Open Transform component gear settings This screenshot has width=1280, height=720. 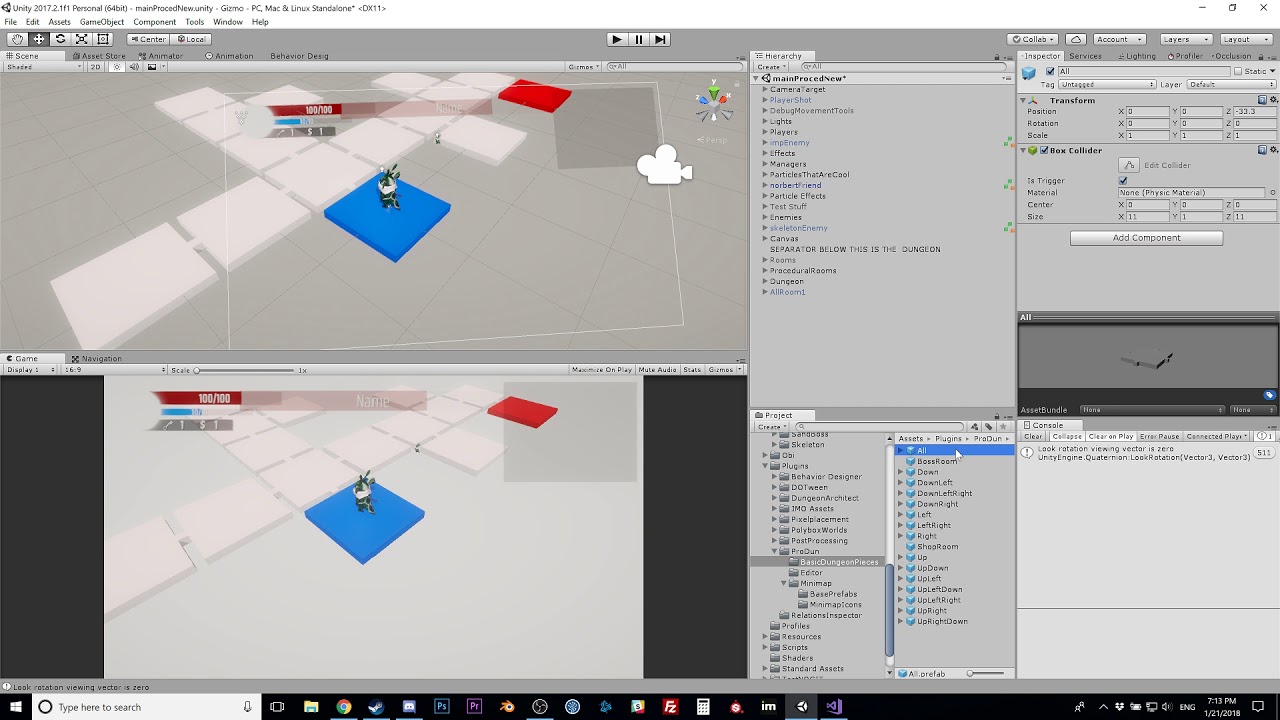tap(1273, 100)
